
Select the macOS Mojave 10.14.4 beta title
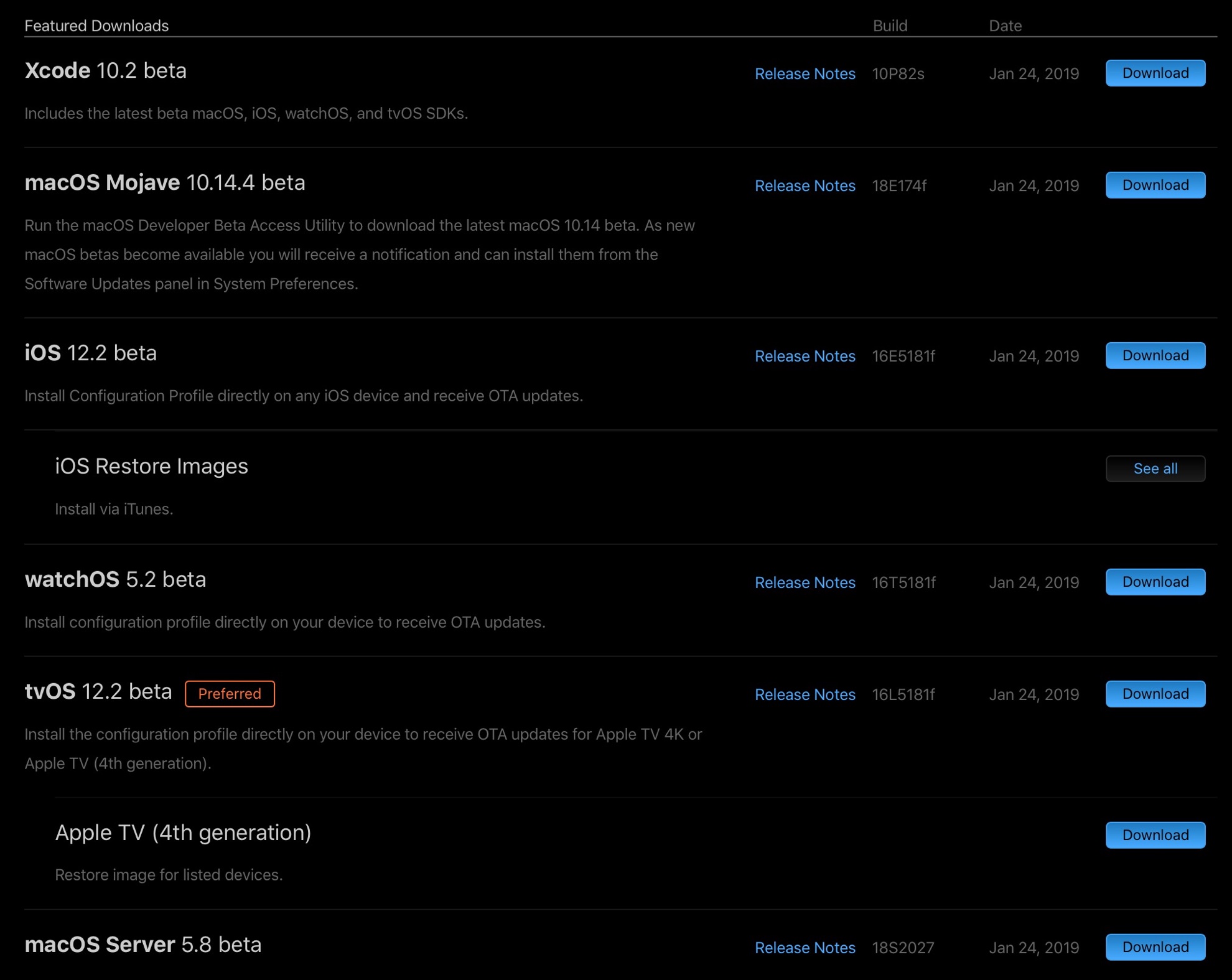point(165,183)
